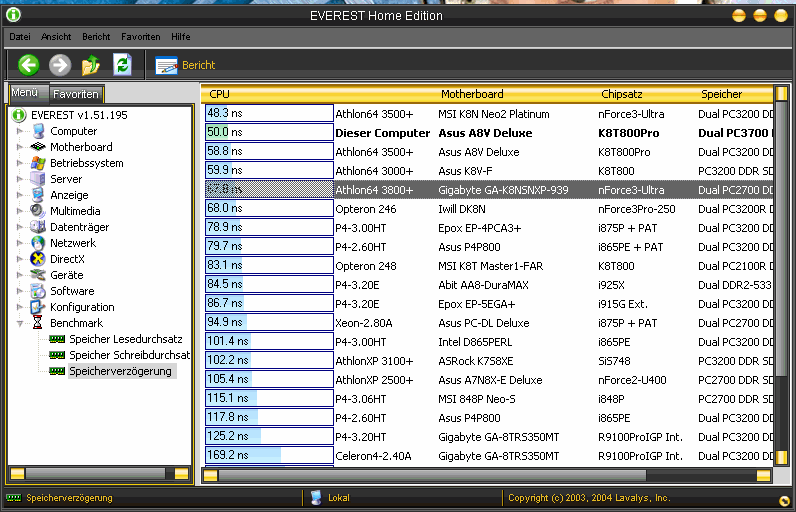Expand the Anzeige tree node
The height and width of the screenshot is (512, 796).
[x=19, y=195]
